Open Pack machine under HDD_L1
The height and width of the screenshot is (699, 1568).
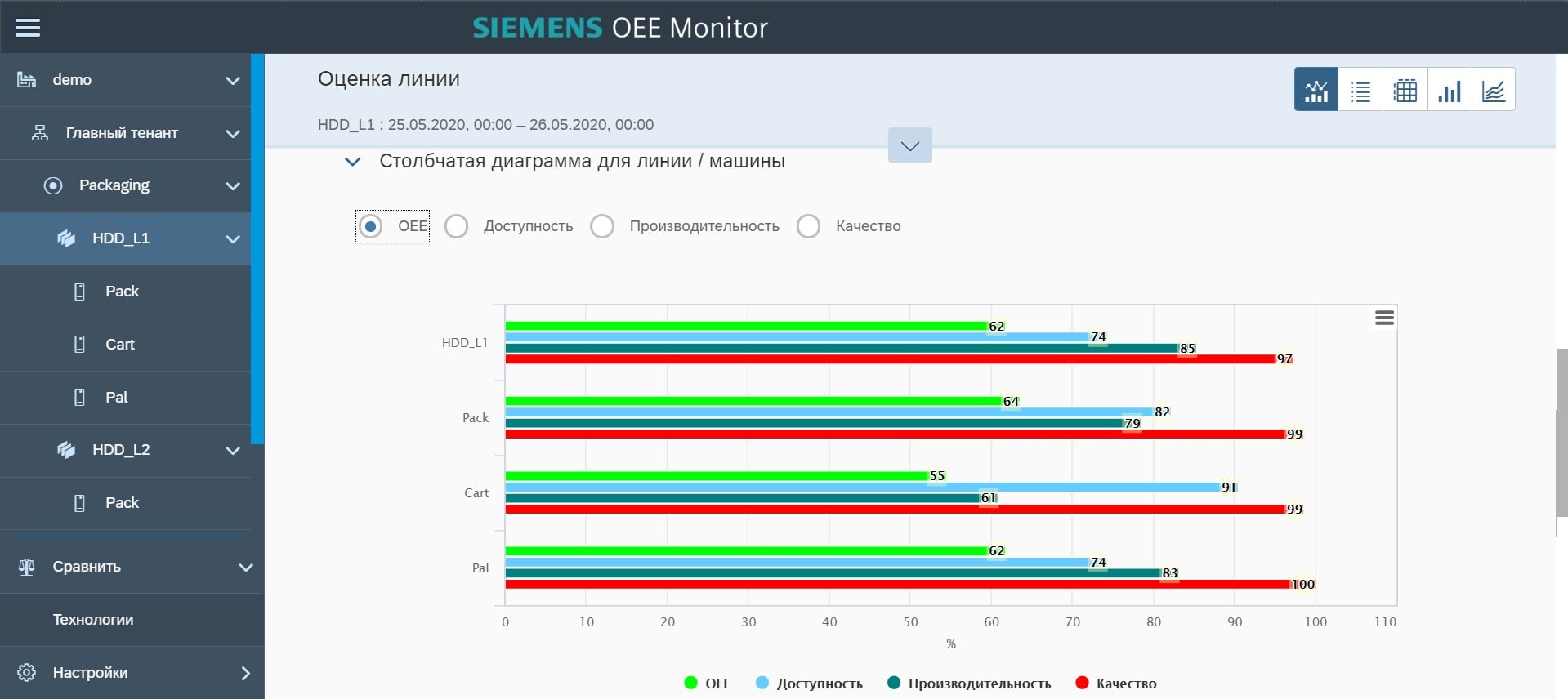[126, 292]
